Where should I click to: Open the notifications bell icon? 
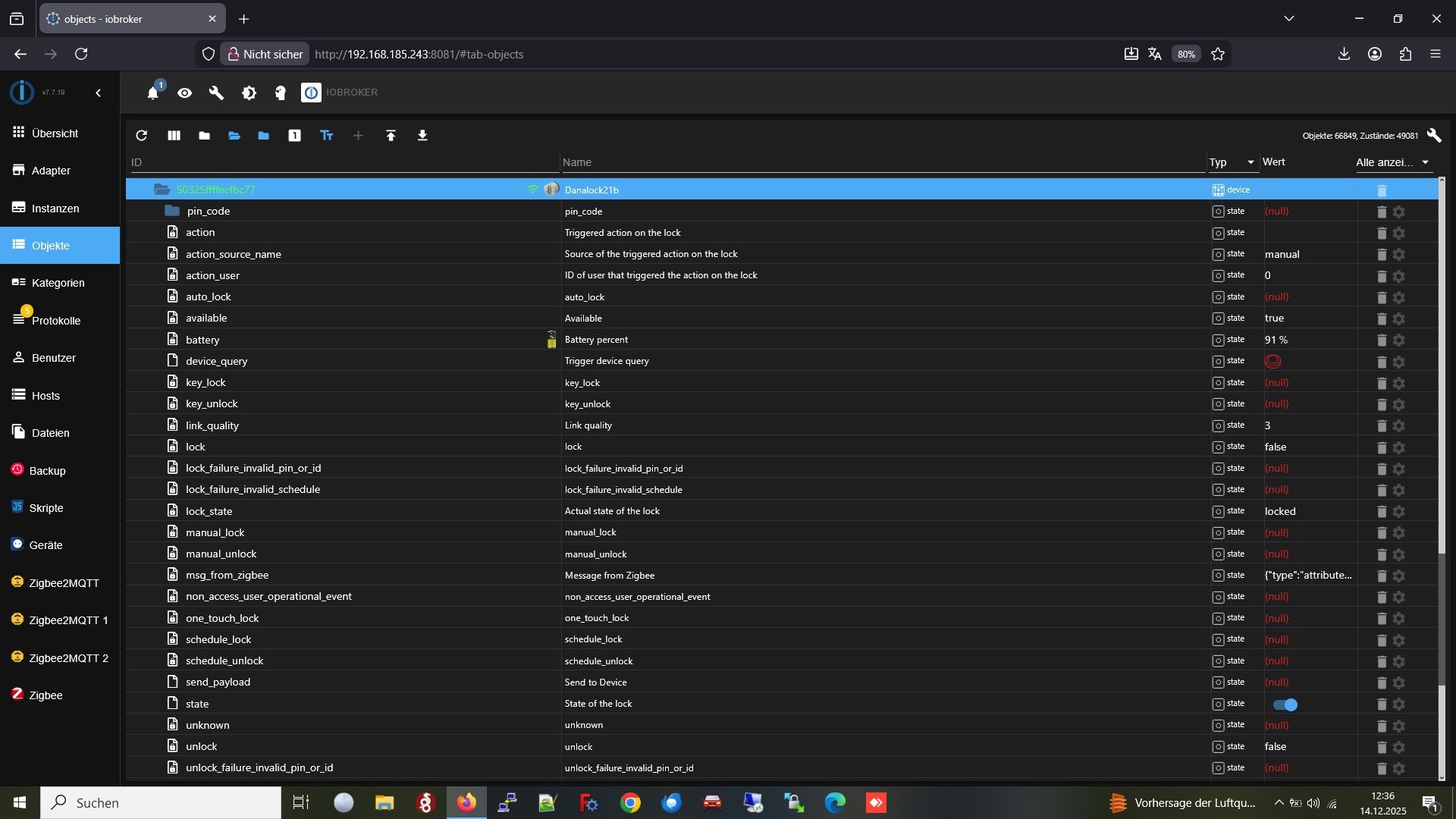coord(152,93)
